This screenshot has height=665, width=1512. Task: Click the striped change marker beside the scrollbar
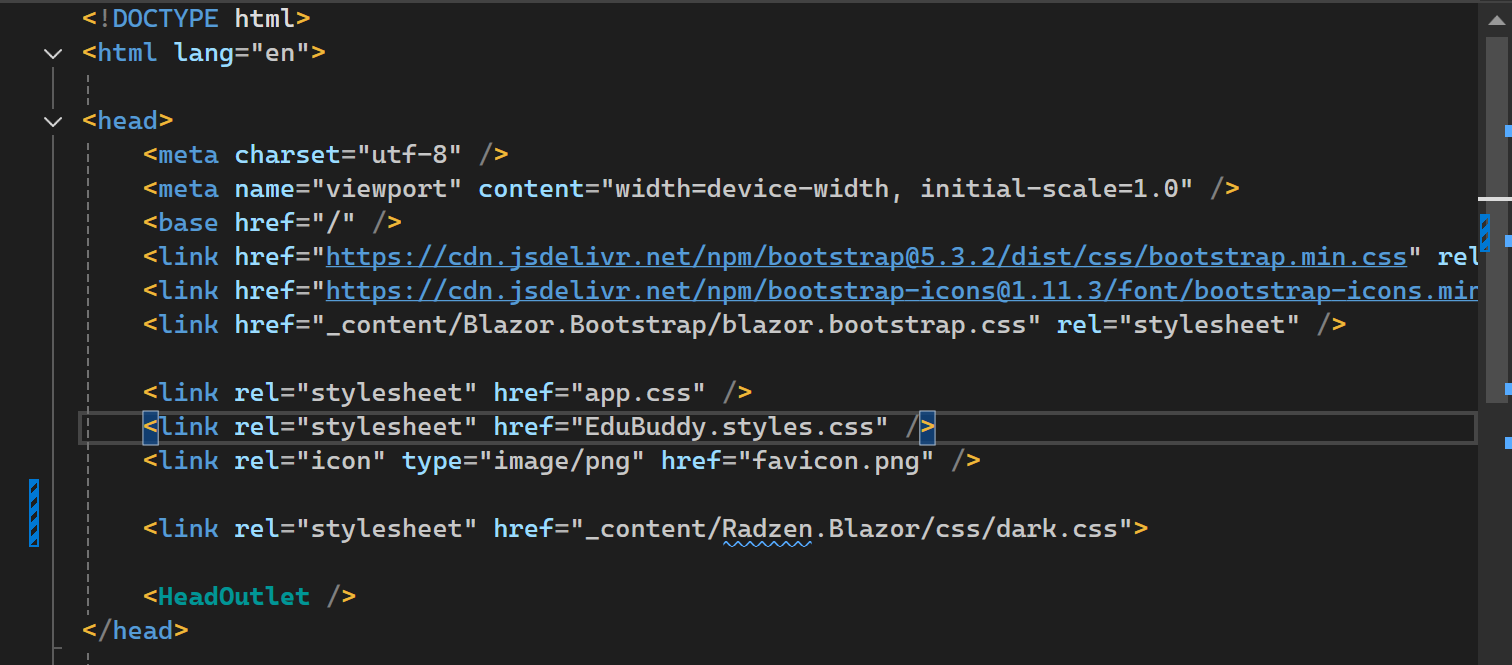pyautogui.click(x=1484, y=231)
